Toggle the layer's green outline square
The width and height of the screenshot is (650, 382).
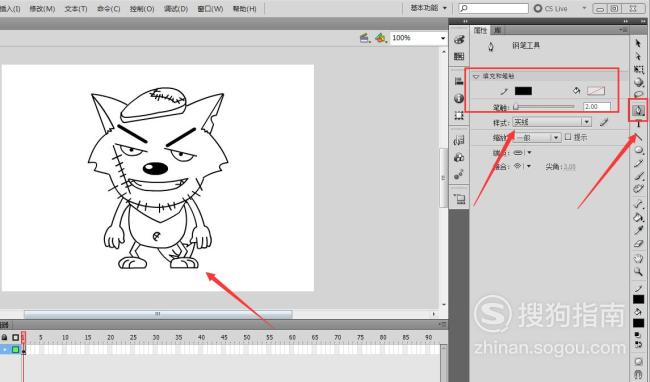point(15,350)
